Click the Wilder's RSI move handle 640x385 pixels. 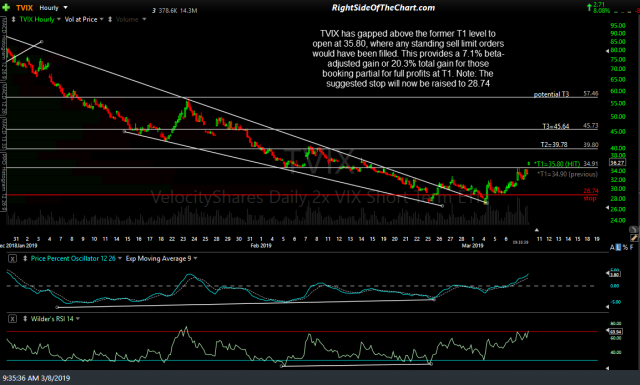tap(25, 318)
